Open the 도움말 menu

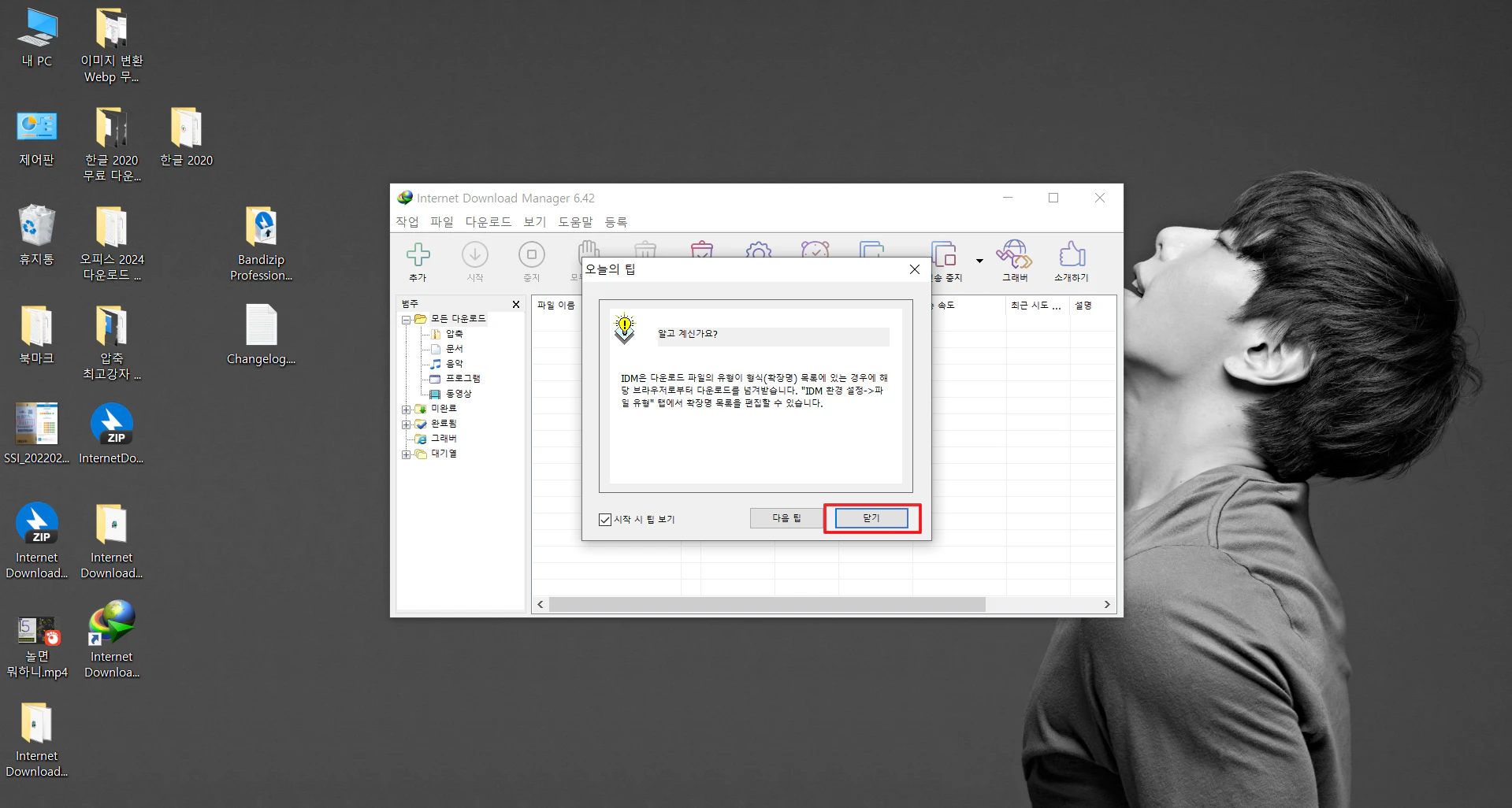tap(576, 222)
